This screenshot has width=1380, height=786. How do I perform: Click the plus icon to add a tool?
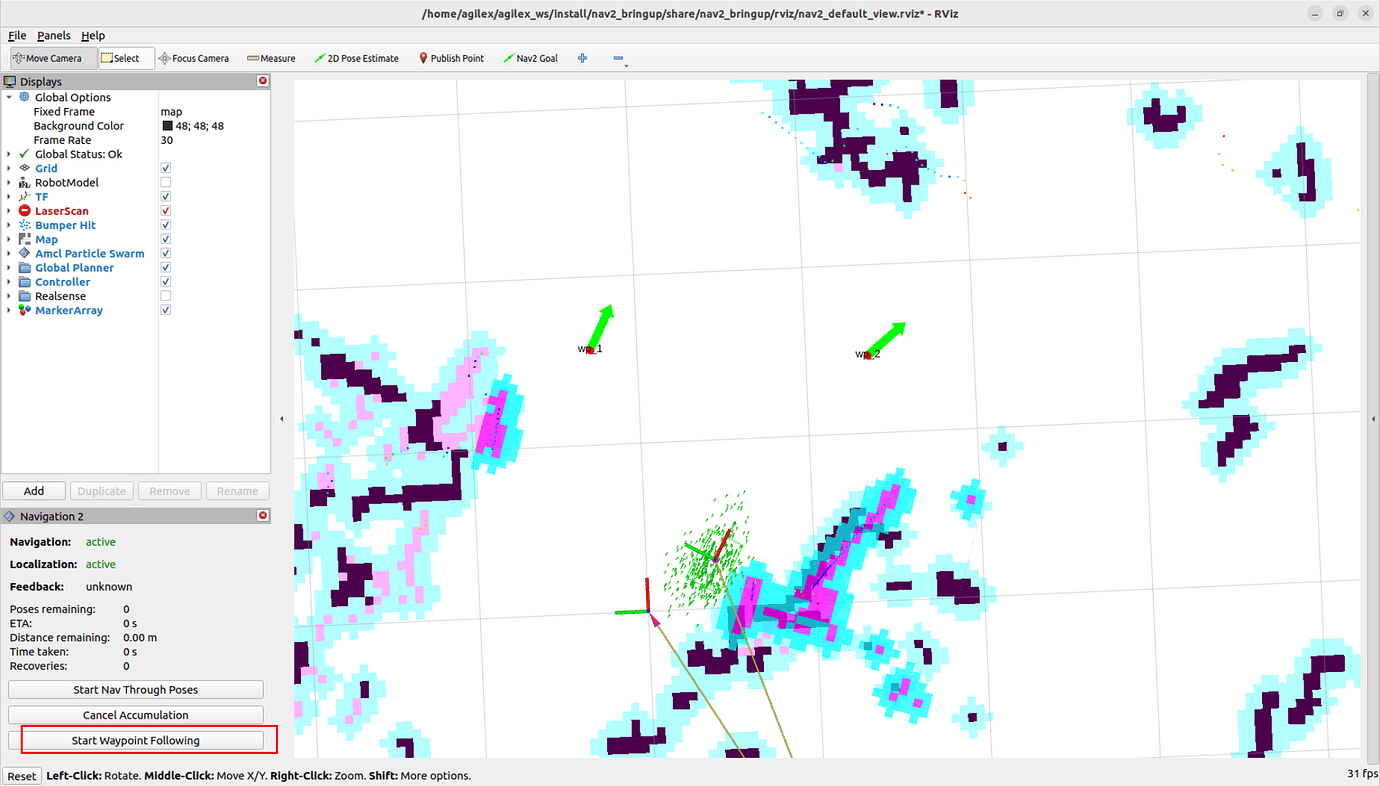(581, 58)
